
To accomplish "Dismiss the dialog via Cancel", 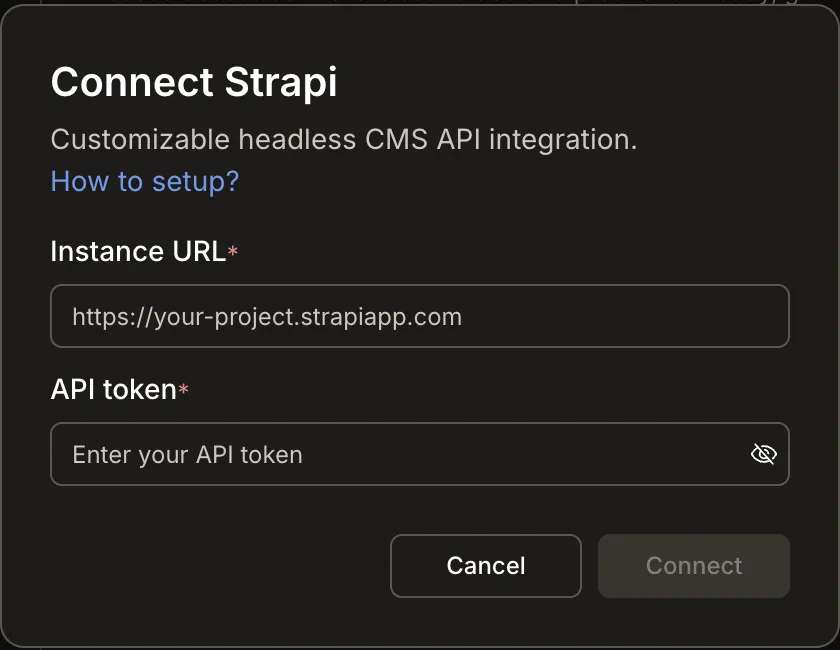I will coord(485,566).
